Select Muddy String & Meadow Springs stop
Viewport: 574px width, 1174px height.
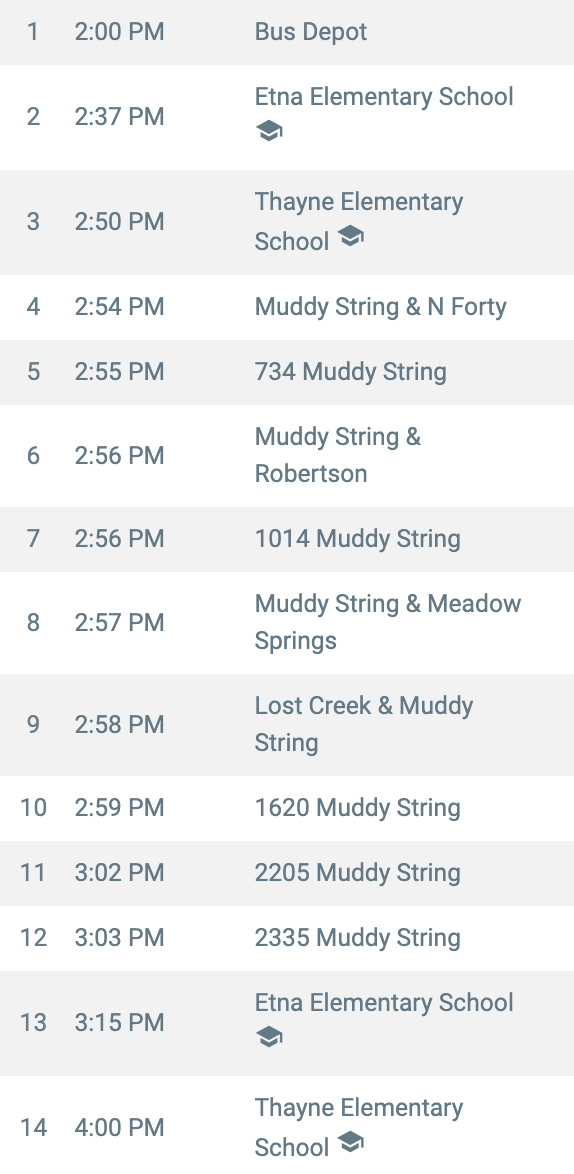287,622
